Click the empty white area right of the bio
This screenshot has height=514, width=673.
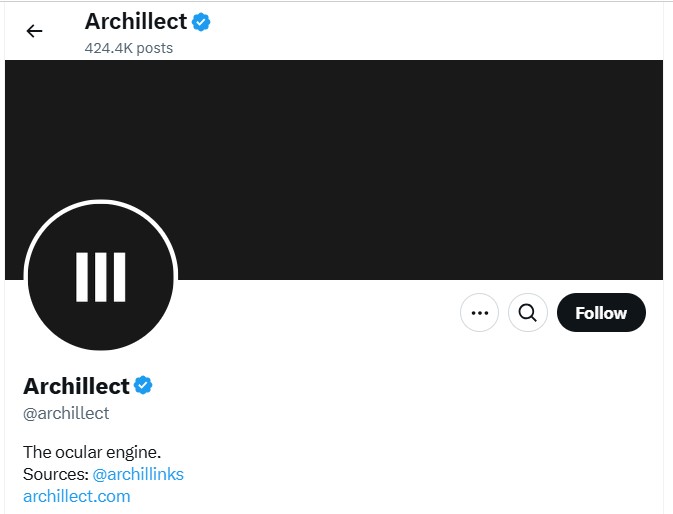click(450, 460)
